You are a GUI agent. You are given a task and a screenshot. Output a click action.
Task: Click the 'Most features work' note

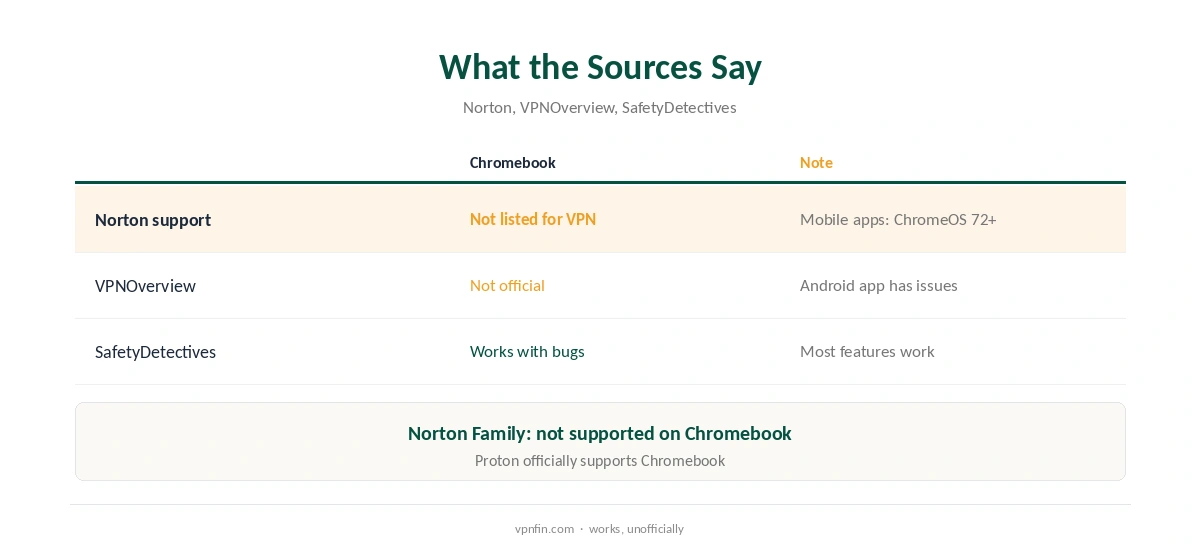[867, 351]
